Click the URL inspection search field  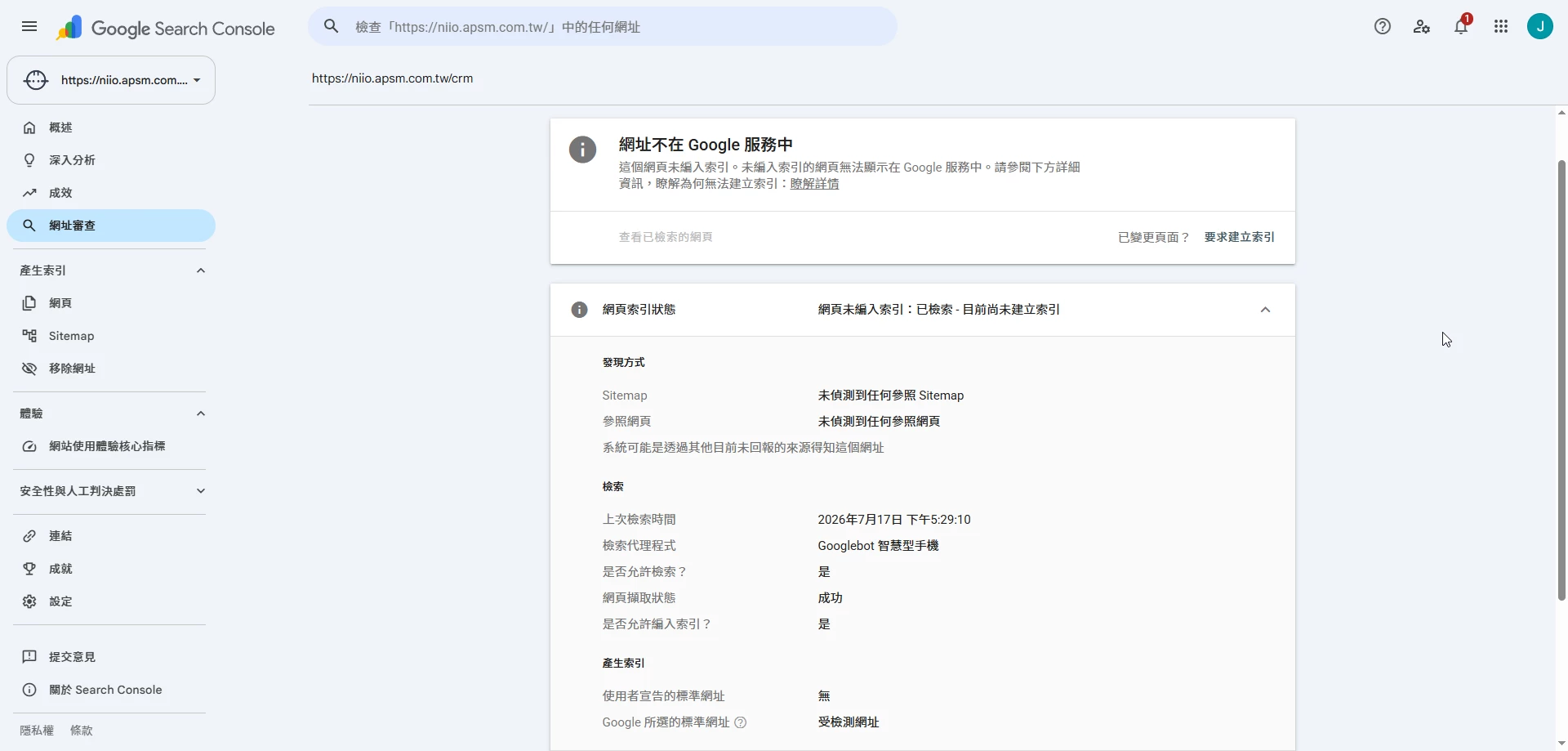tap(603, 27)
